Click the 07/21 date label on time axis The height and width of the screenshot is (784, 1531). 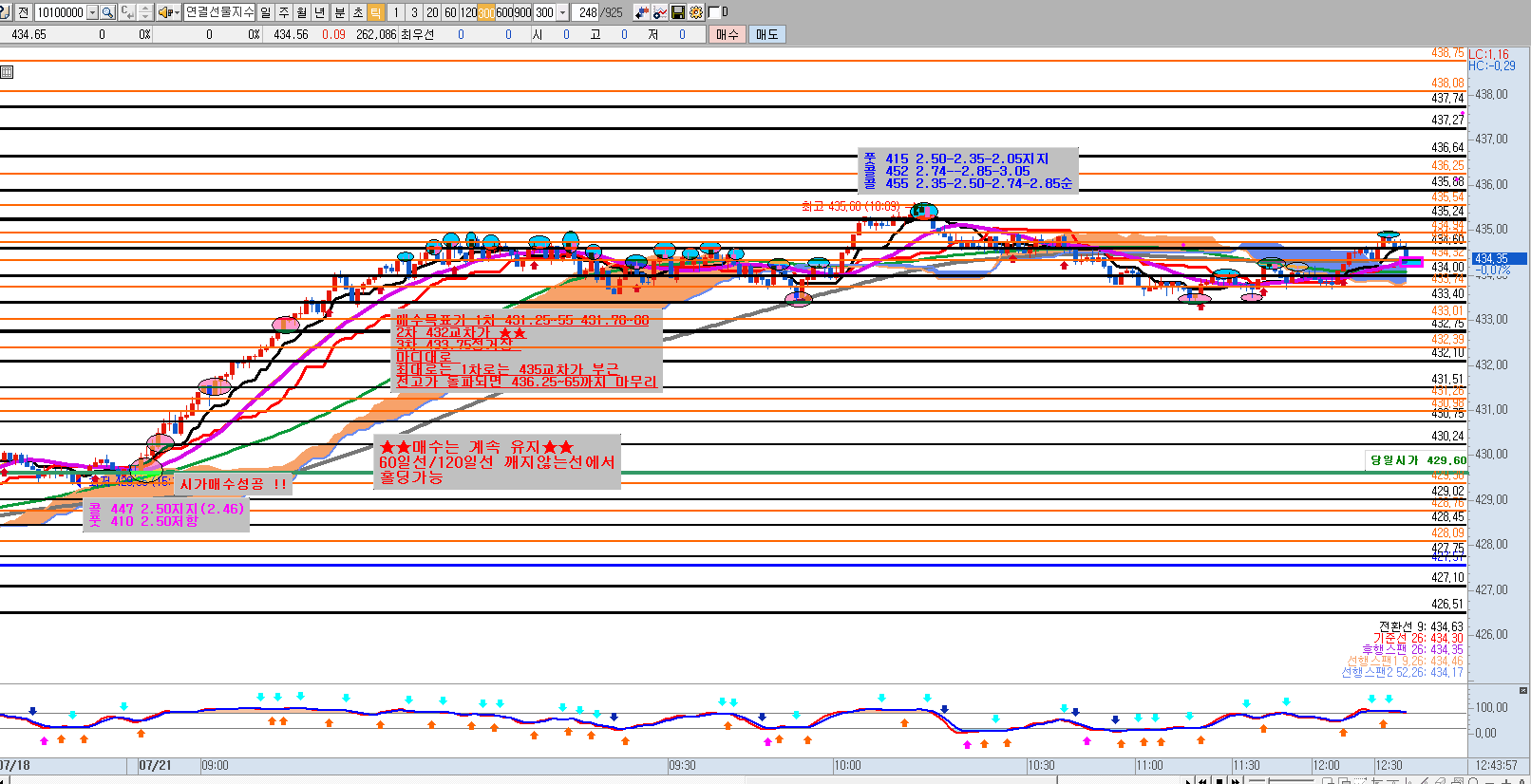[155, 765]
